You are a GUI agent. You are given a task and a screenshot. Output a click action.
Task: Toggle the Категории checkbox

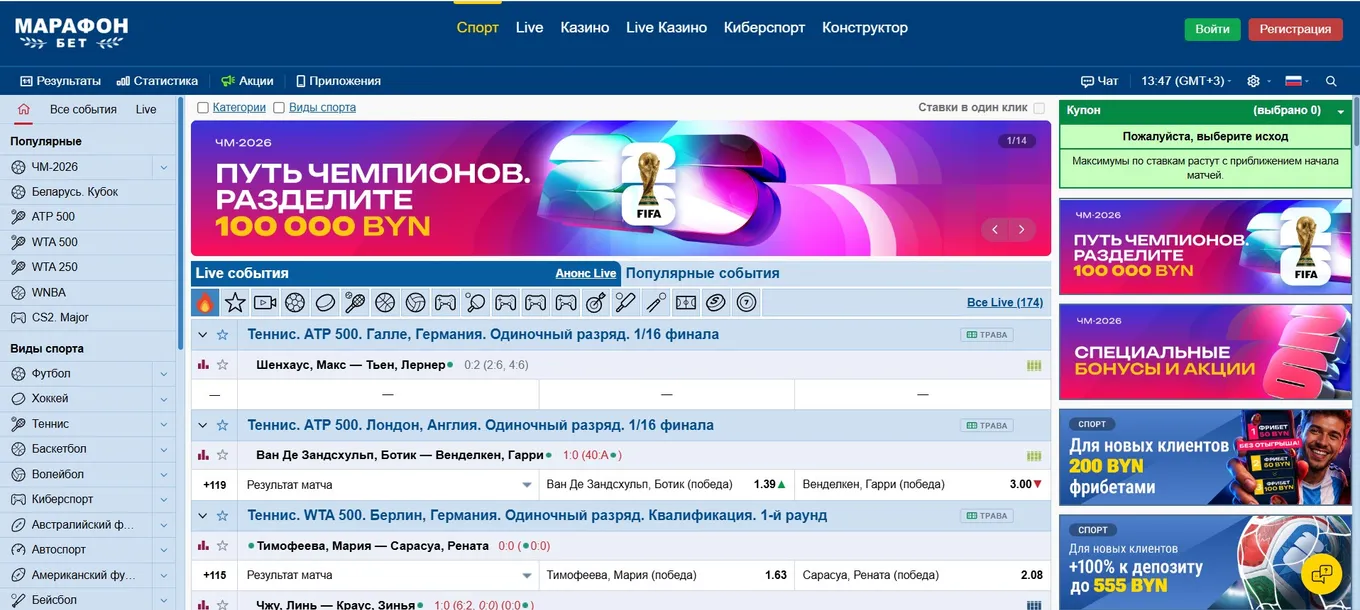click(203, 108)
